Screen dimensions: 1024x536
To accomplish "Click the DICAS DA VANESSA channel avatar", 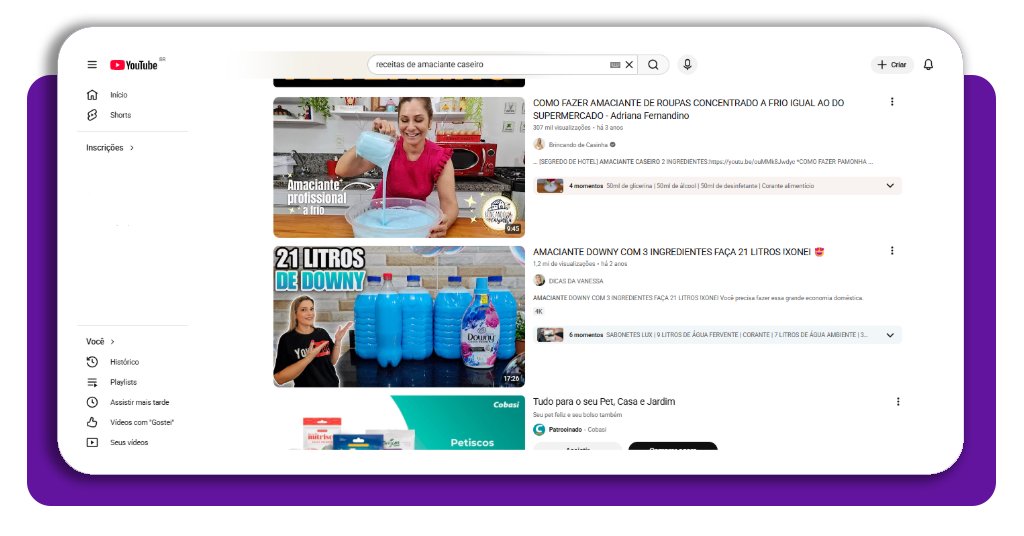I will [539, 280].
